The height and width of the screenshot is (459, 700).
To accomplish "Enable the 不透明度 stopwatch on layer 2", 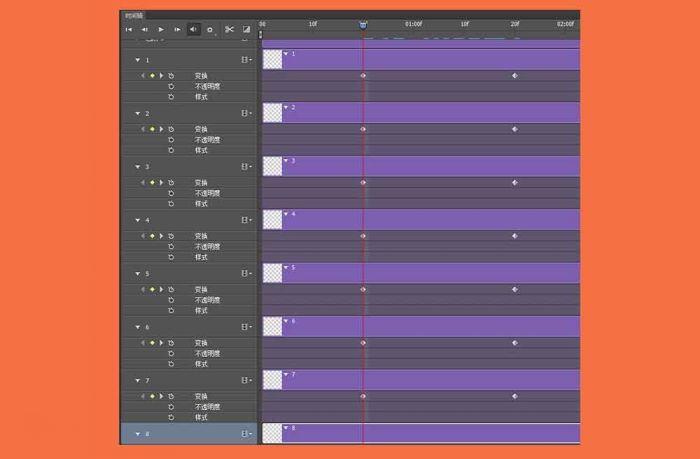I will click(x=171, y=140).
